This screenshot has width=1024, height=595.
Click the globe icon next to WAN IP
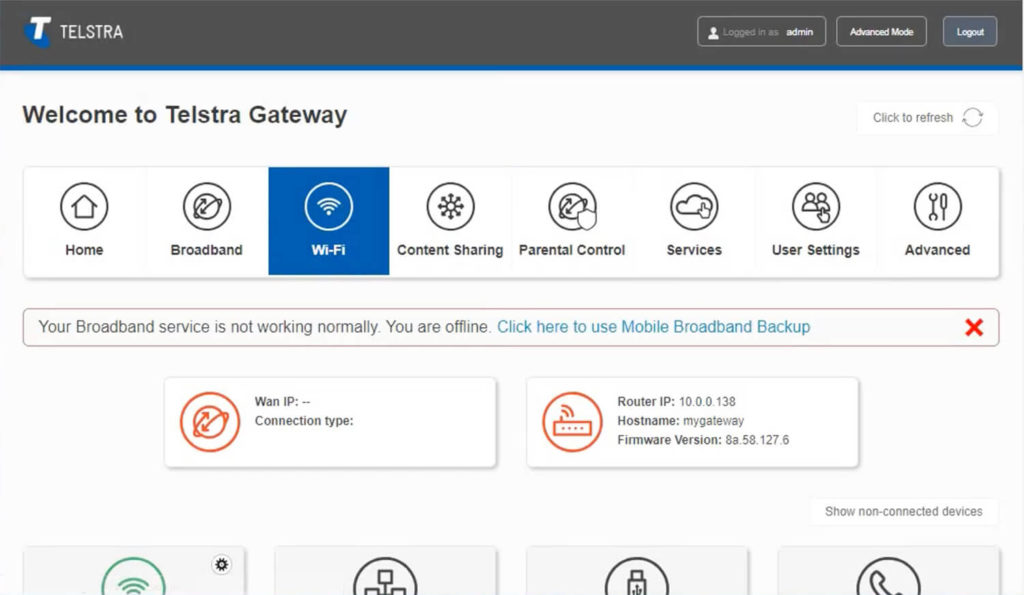210,422
